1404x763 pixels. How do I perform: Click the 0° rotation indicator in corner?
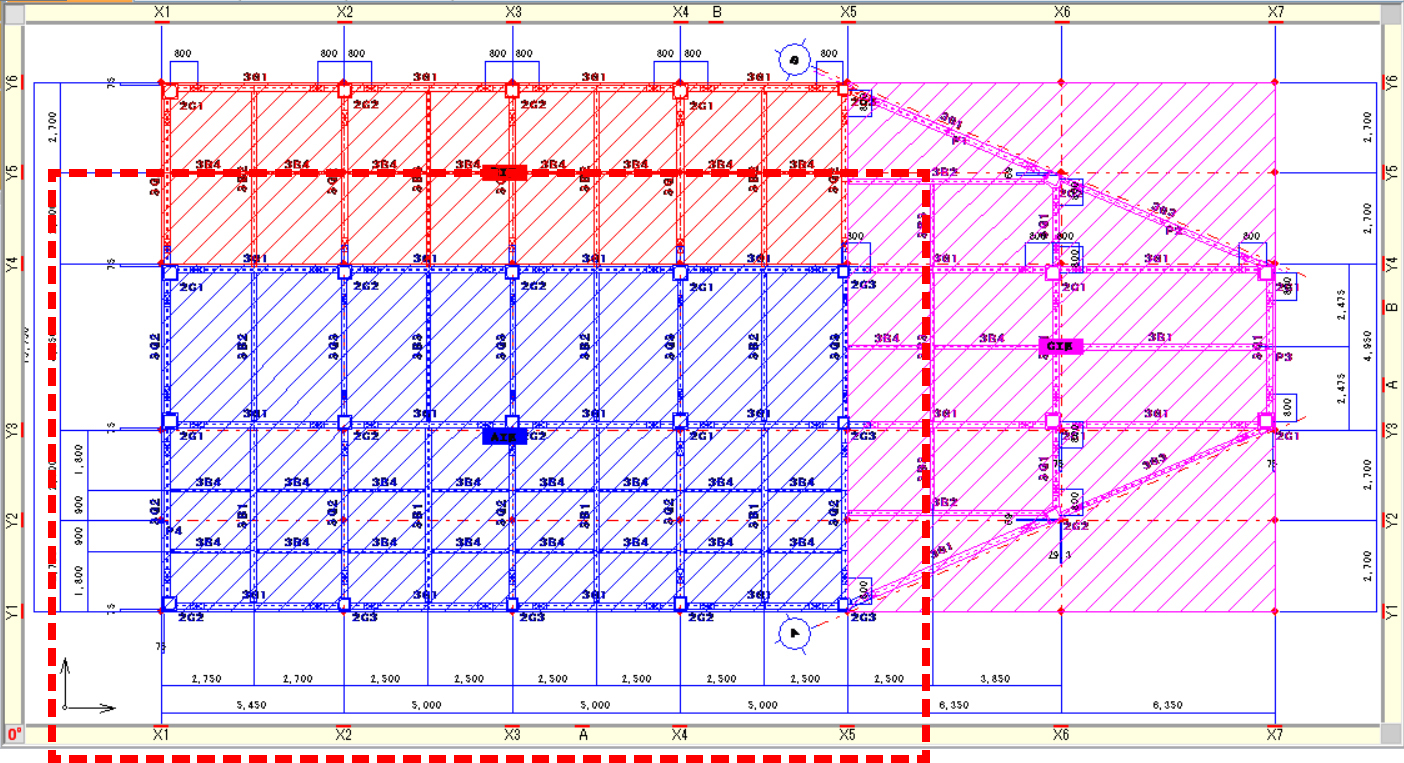point(13,735)
